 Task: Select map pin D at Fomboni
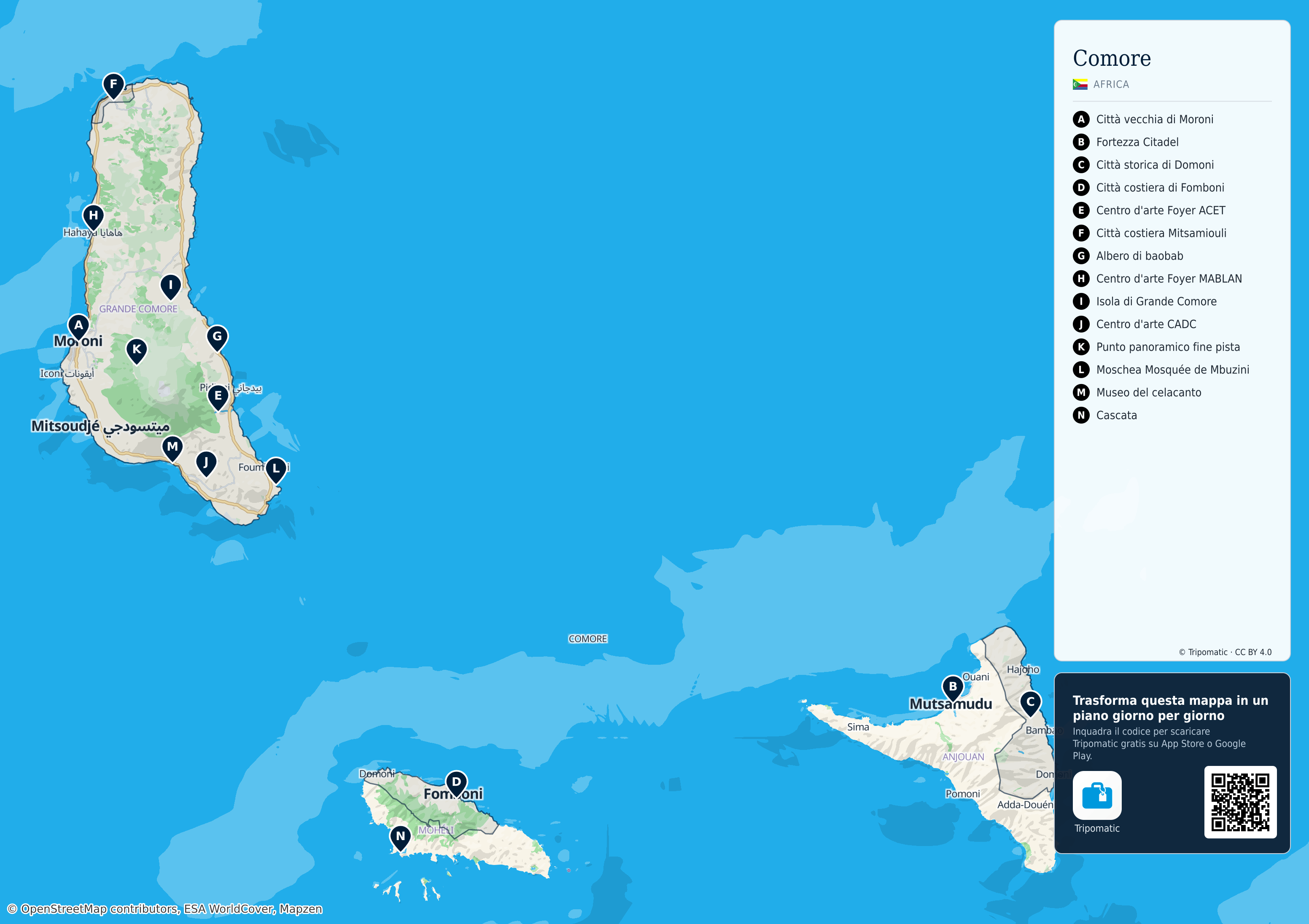click(456, 784)
